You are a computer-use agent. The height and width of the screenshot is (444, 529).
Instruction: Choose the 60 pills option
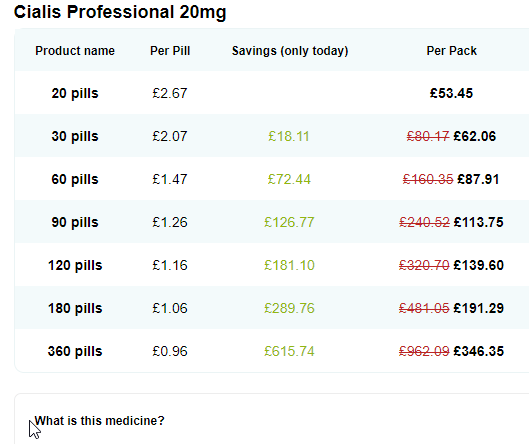(272, 179)
